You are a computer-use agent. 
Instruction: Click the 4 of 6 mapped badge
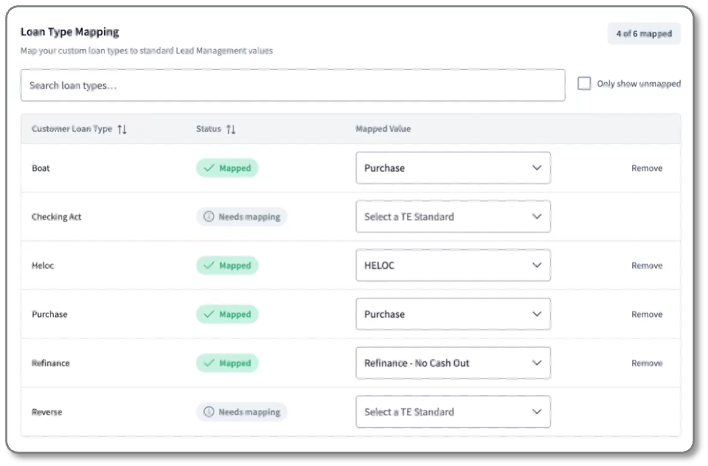644,34
